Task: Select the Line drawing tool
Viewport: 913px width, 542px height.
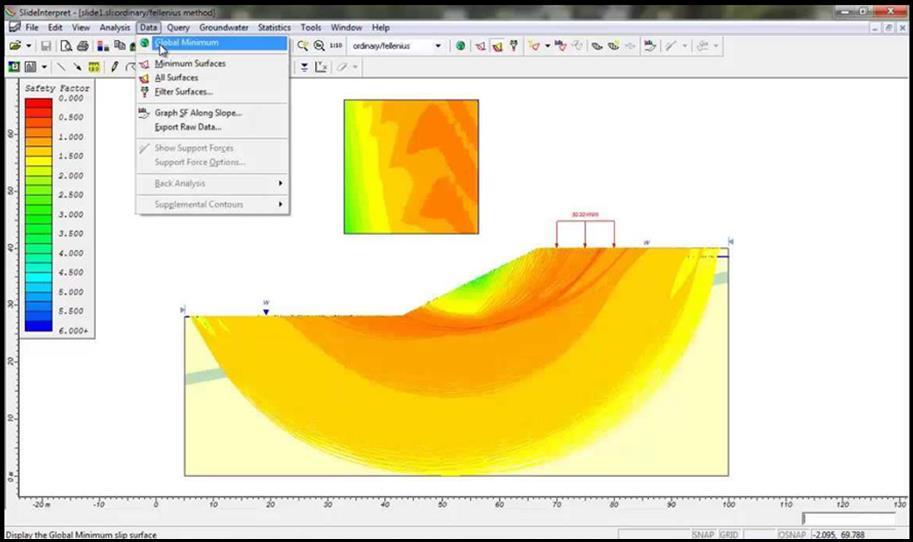Action: click(61, 67)
